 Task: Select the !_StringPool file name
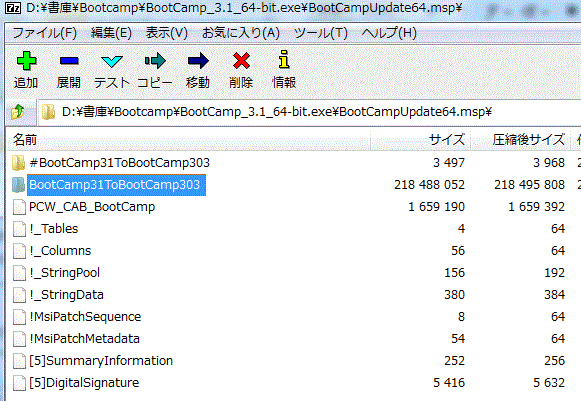[x=64, y=273]
